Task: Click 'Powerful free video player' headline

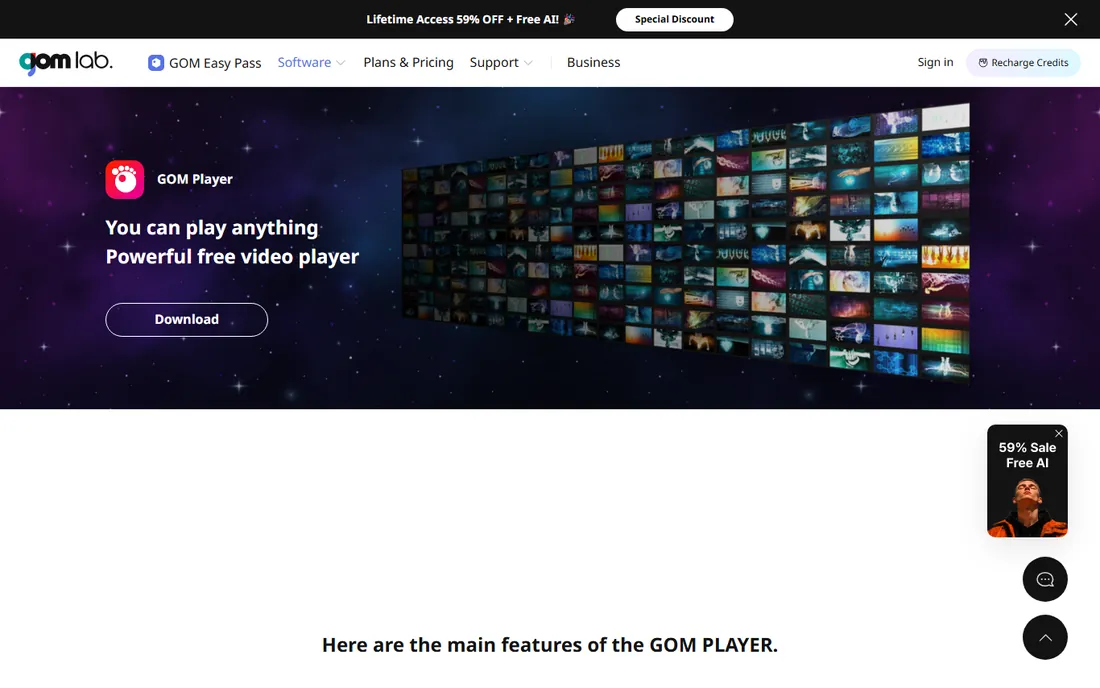Action: tap(232, 257)
